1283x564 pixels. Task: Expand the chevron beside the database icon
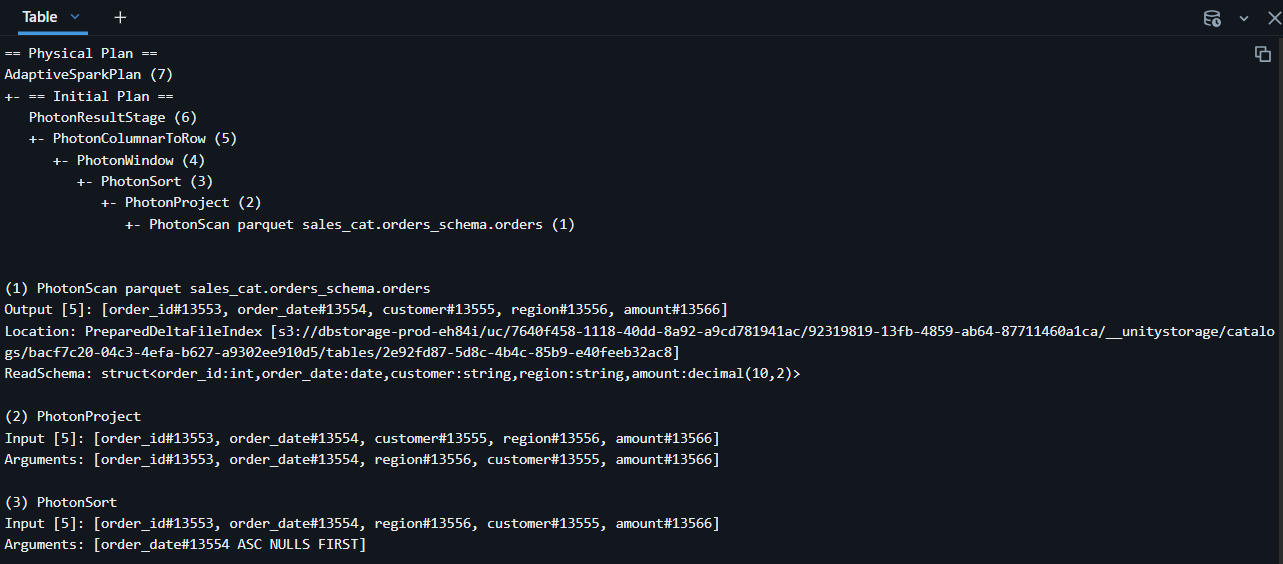coord(1244,18)
